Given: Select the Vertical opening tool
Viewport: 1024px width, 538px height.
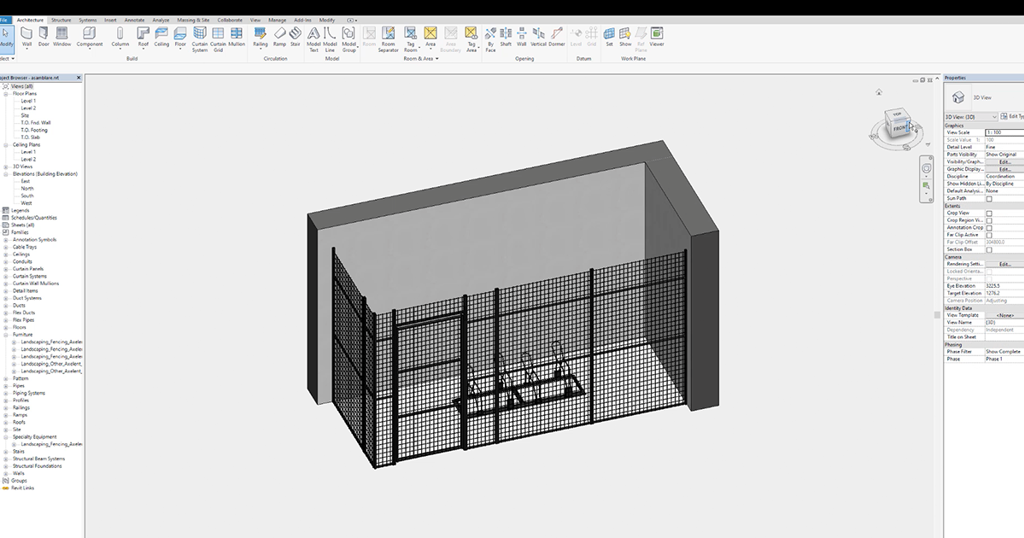Looking at the screenshot, I should click(x=538, y=37).
